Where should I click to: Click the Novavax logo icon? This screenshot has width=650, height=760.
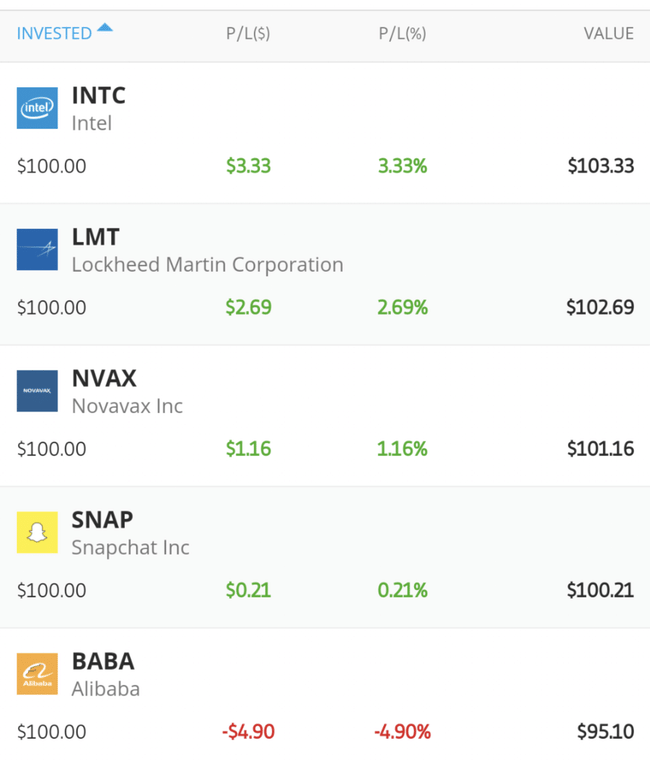click(37, 391)
